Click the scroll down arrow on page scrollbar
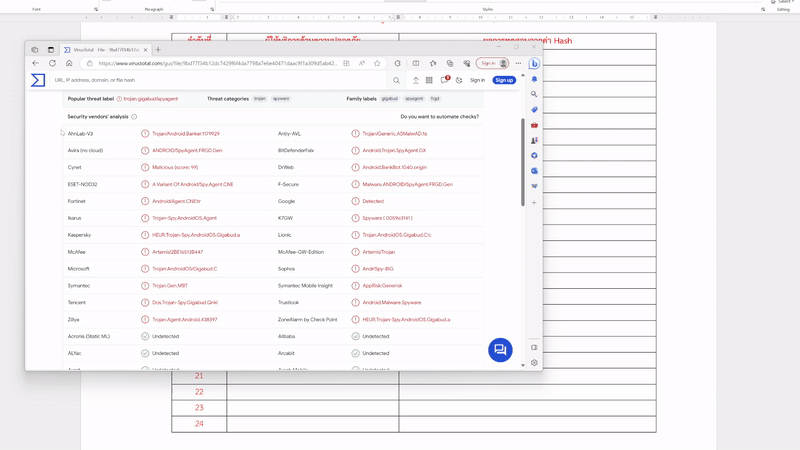This screenshot has height=450, width=800. pyautogui.click(x=523, y=365)
